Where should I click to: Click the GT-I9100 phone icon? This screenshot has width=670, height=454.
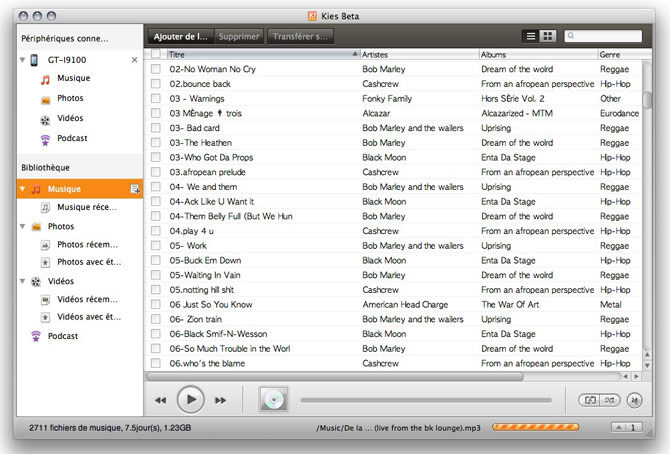[x=34, y=60]
